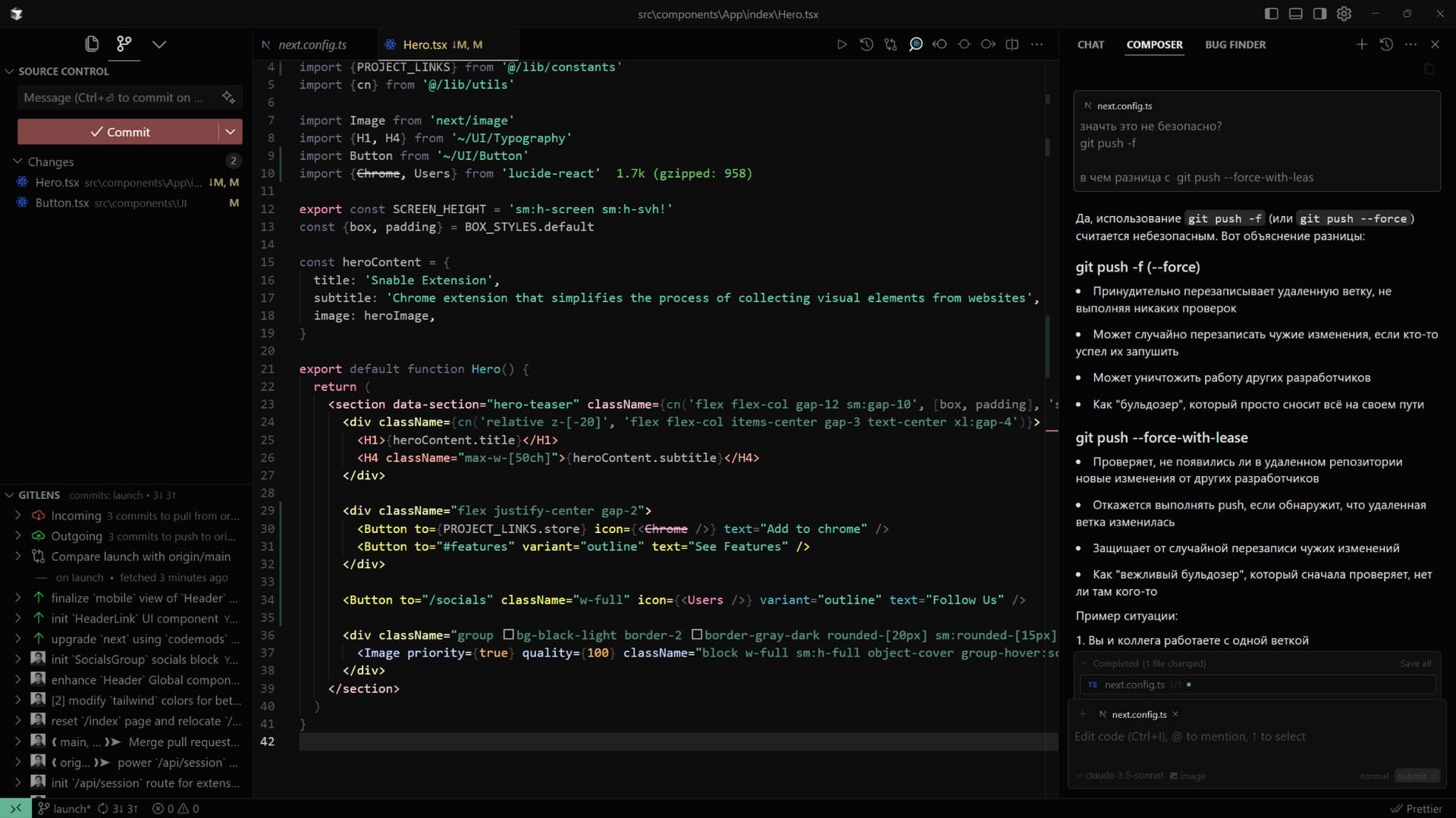Viewport: 1456px width, 818px height.
Task: Open next.config.ts changed file in composer
Action: pos(1257,685)
